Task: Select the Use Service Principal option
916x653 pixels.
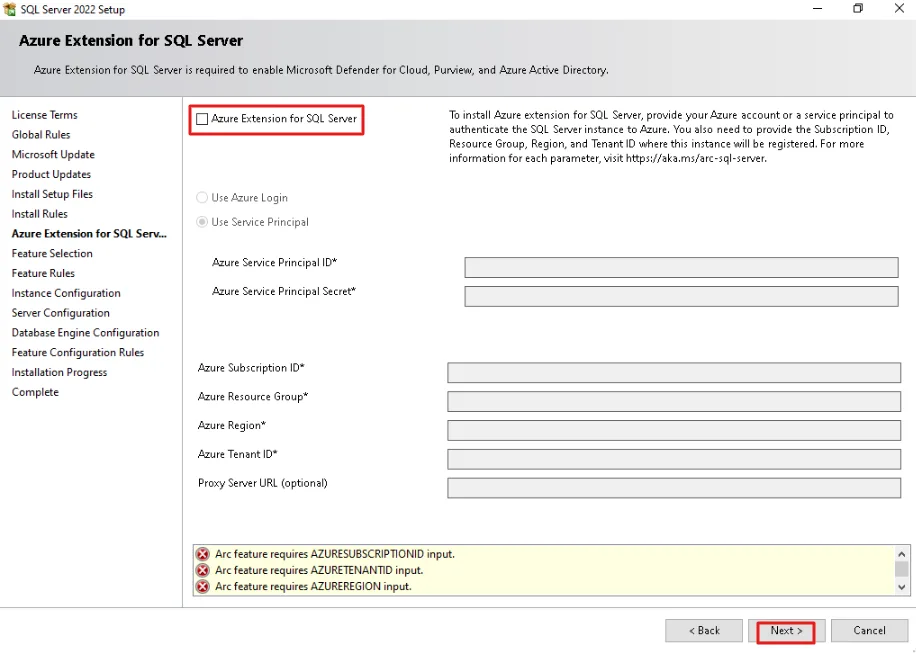Action: [202, 222]
